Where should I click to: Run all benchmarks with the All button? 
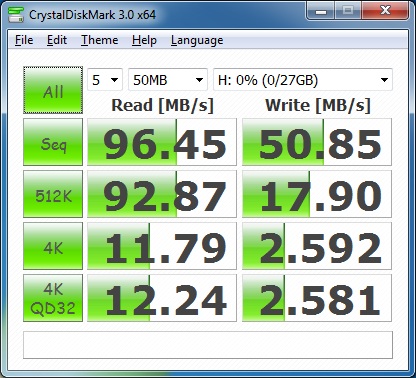coord(53,90)
